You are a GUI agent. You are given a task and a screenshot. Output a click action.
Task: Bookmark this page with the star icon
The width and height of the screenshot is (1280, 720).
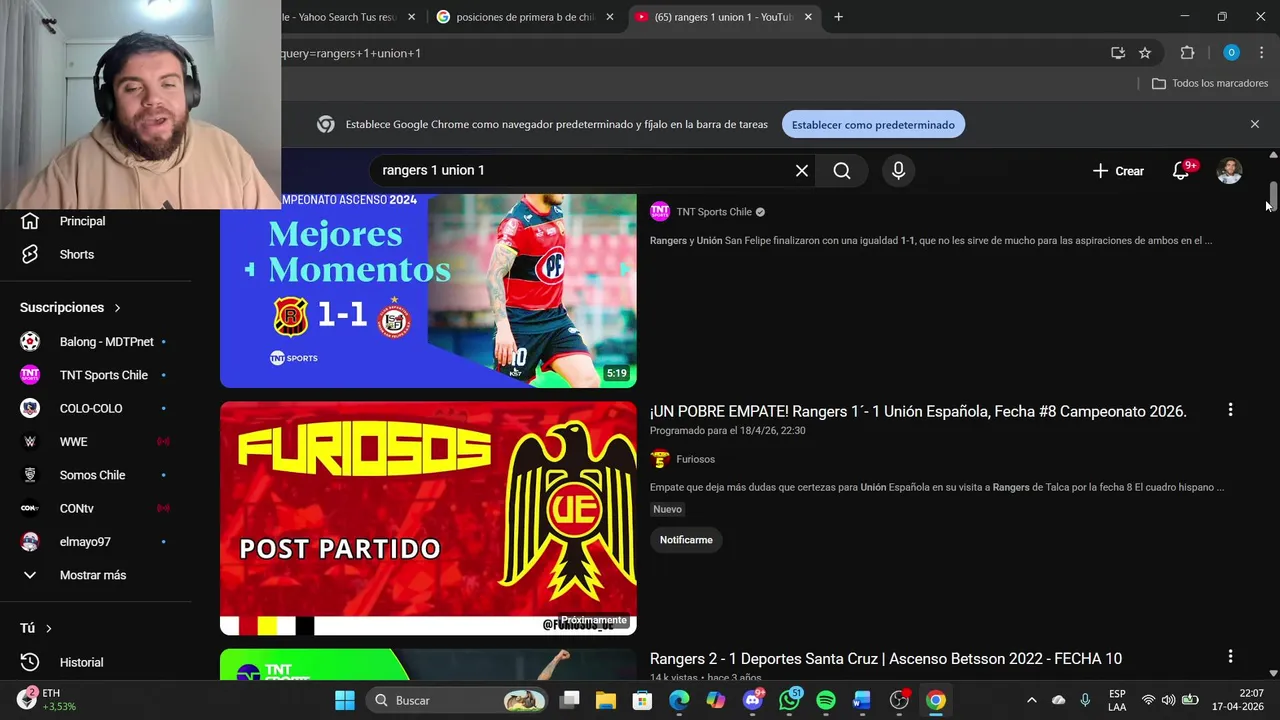tap(1145, 53)
